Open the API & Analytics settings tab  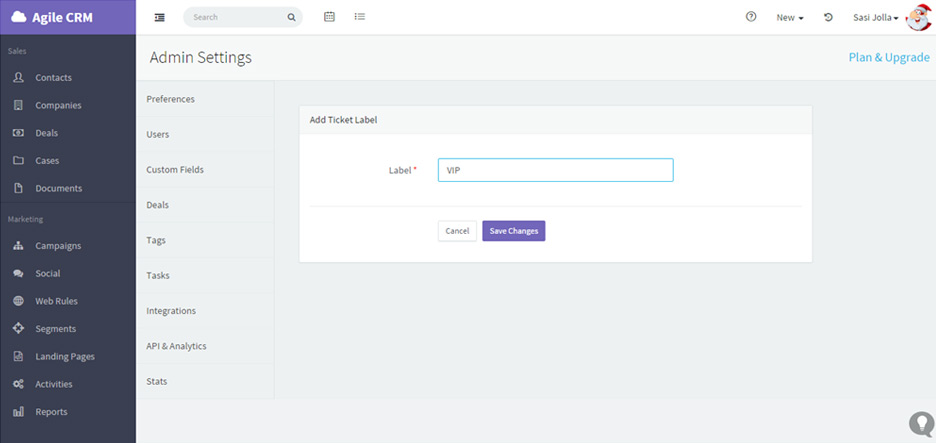tap(205, 346)
